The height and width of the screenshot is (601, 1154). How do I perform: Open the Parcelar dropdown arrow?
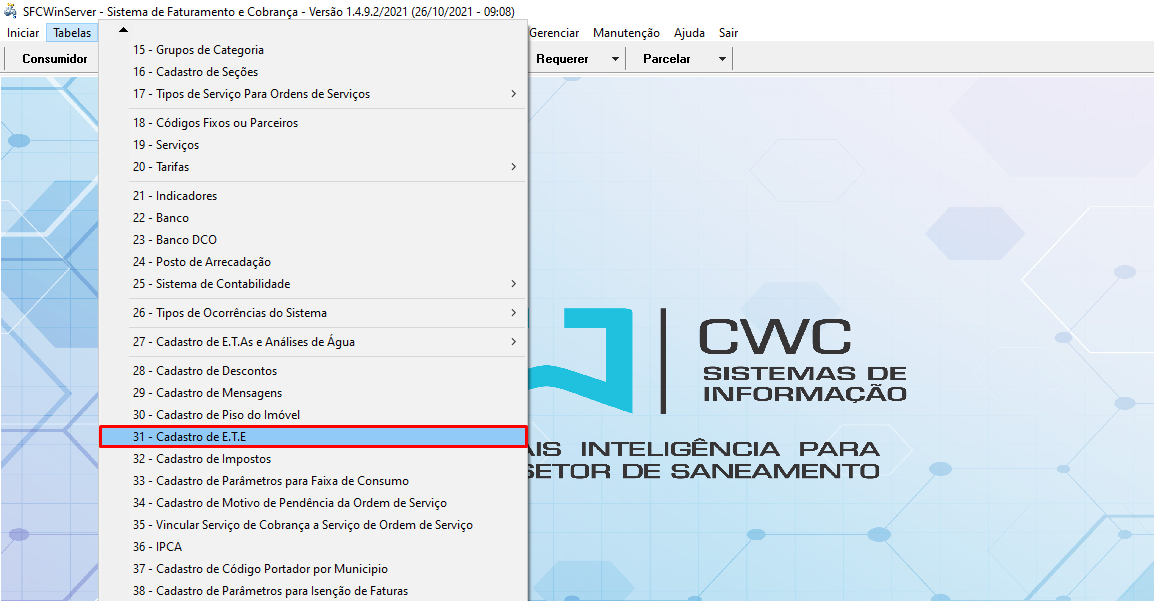coord(722,59)
